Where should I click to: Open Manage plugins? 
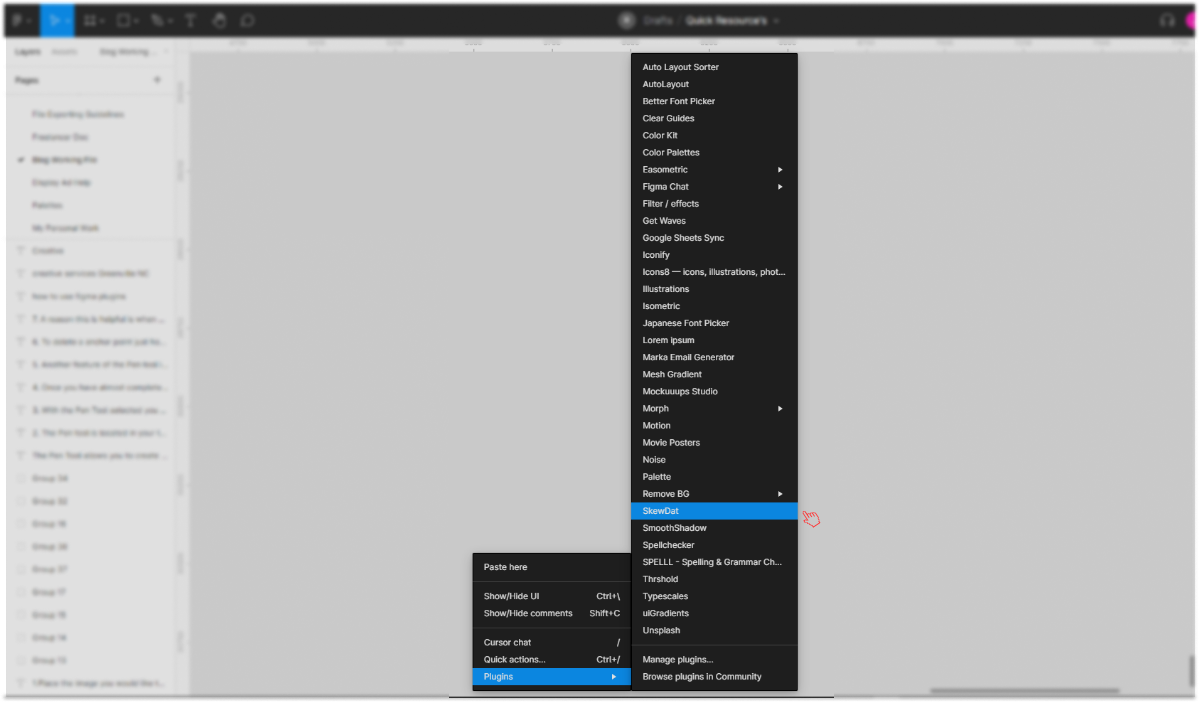[x=680, y=659]
